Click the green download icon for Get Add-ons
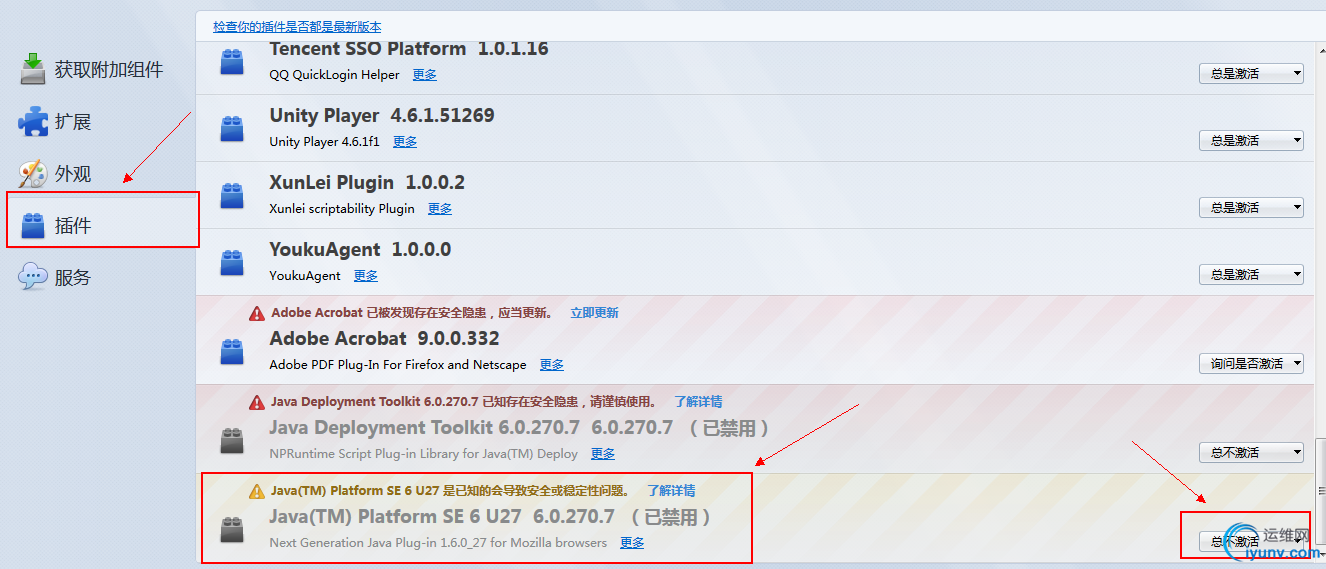Viewport: 1326px width, 569px height. coord(33,70)
